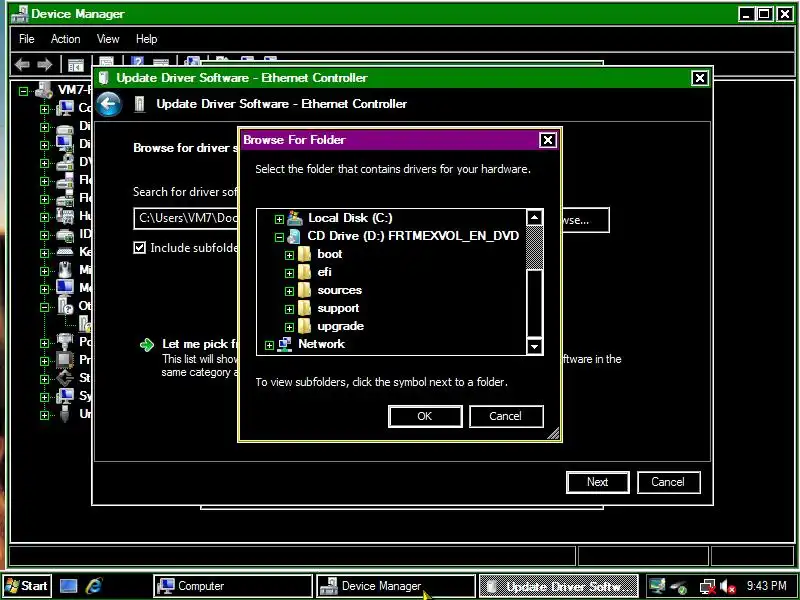Click the 9:43 PM taskbar clock
The height and width of the screenshot is (600, 800).
tap(766, 586)
